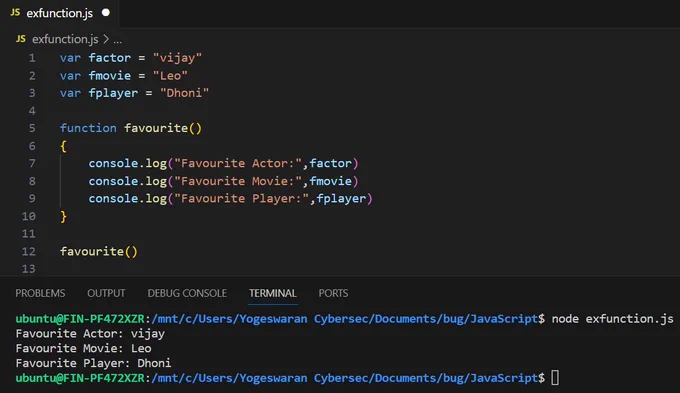The height and width of the screenshot is (393, 680).
Task: Click the unsaved dot on exfunction.js tab
Action: [x=106, y=13]
